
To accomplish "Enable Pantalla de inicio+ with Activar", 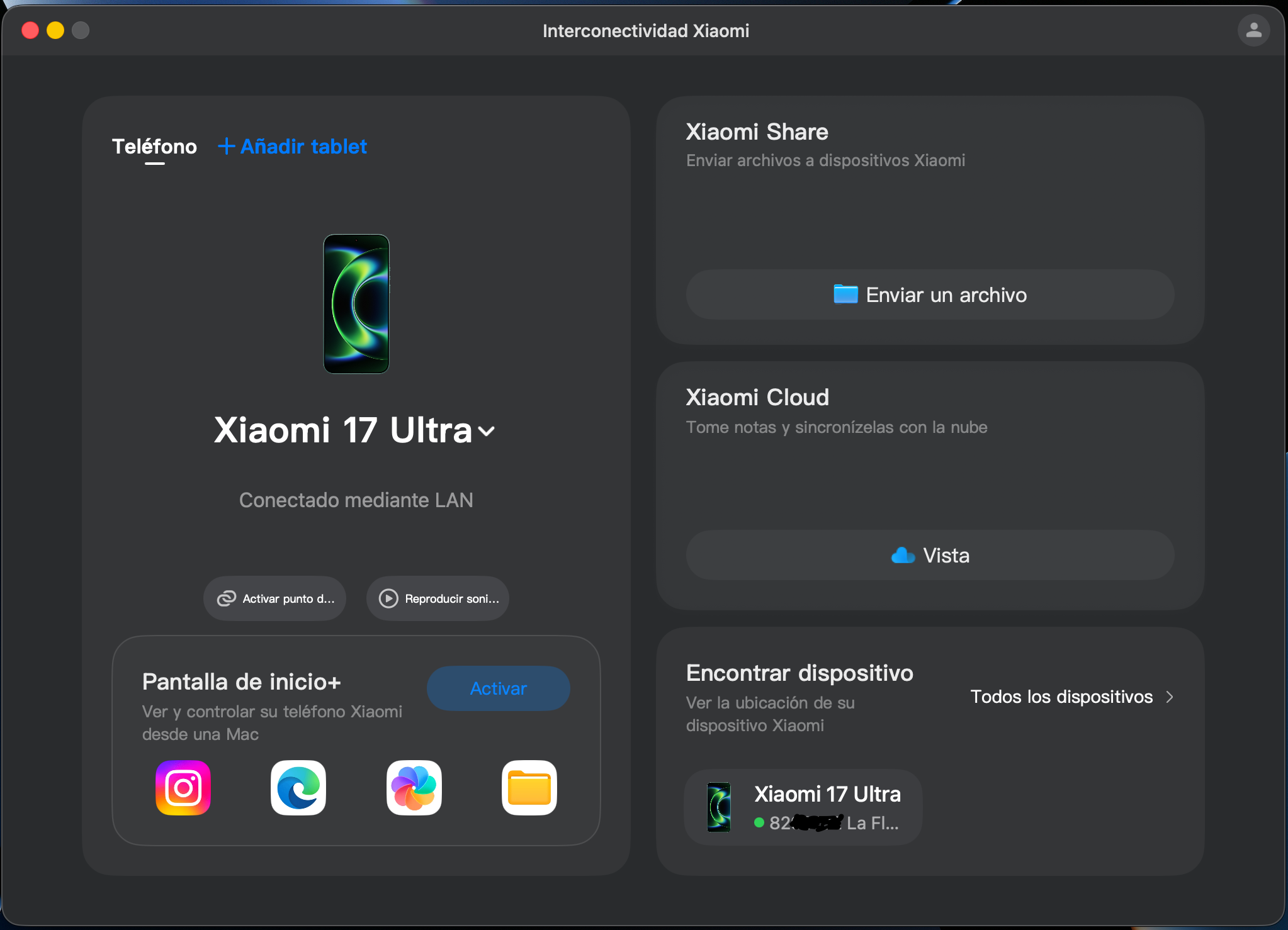I will pyautogui.click(x=498, y=688).
